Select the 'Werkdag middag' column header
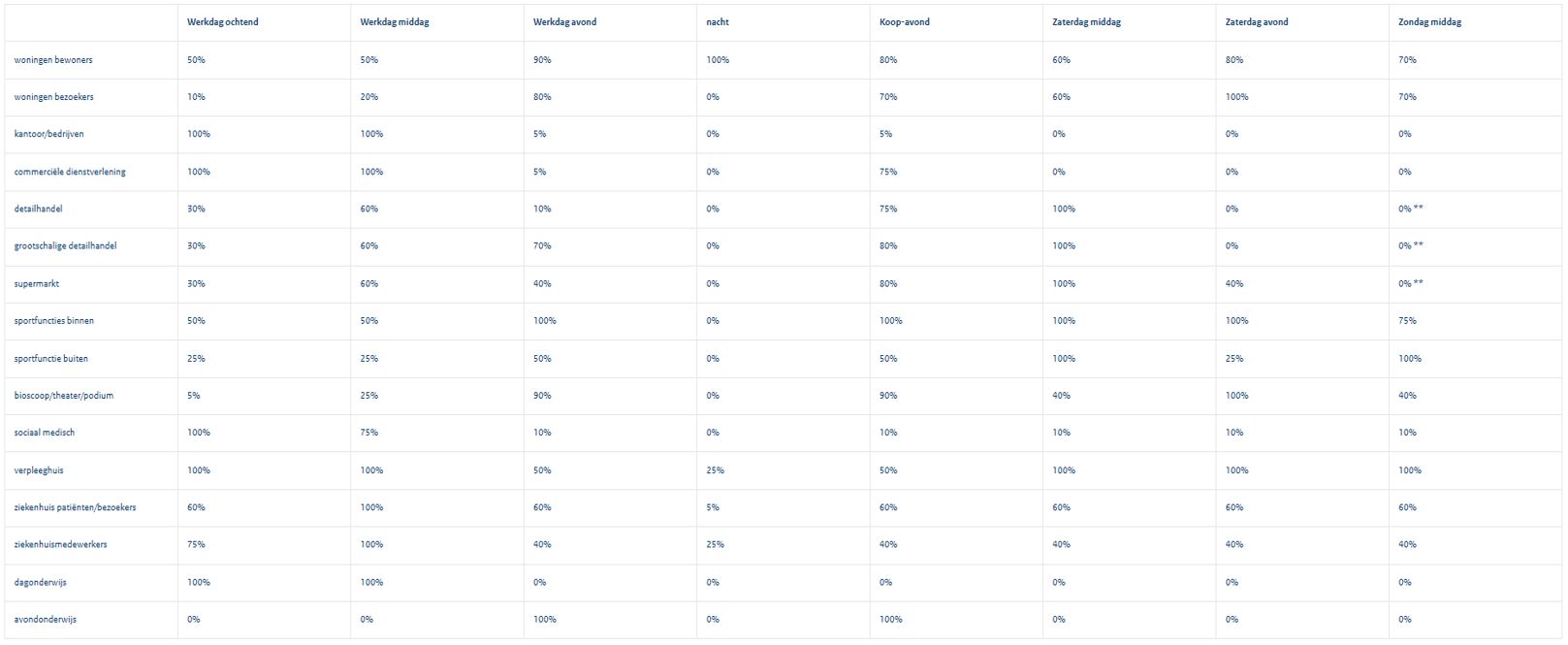The image size is (1568, 645). tap(395, 22)
